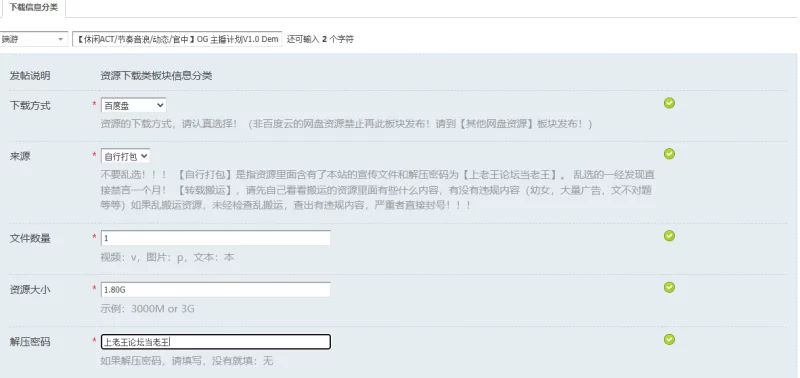The image size is (800, 378).
Task: Click the 发帖说明 label
Action: pyautogui.click(x=30, y=76)
